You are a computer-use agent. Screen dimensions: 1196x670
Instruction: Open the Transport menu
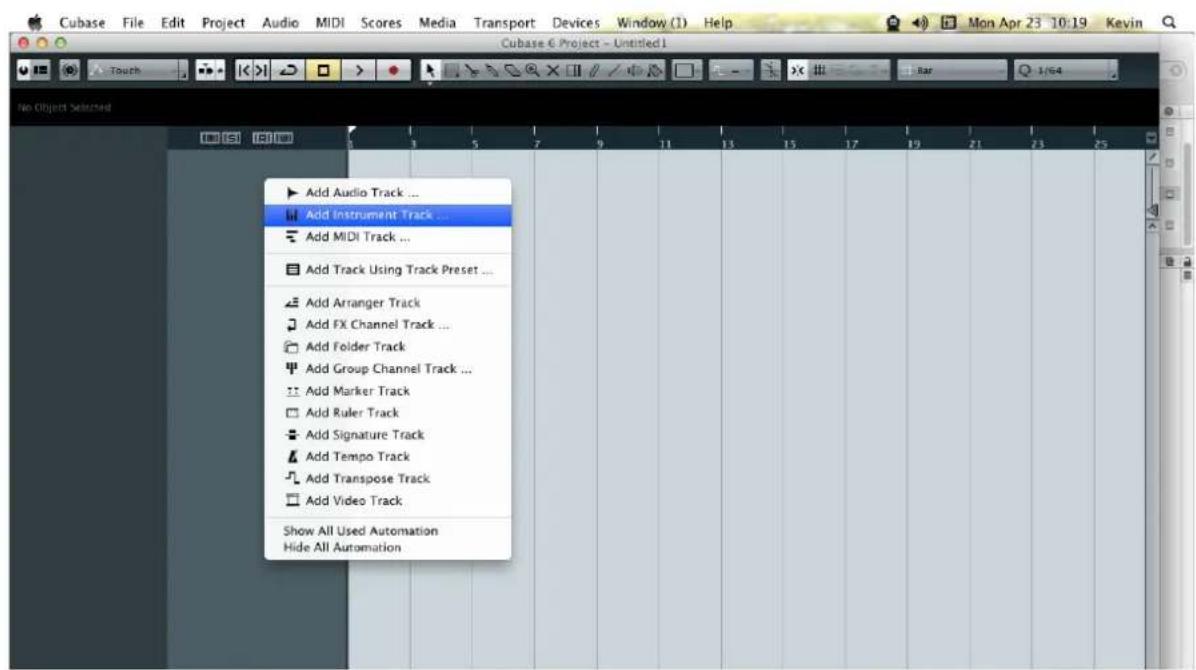tap(503, 22)
